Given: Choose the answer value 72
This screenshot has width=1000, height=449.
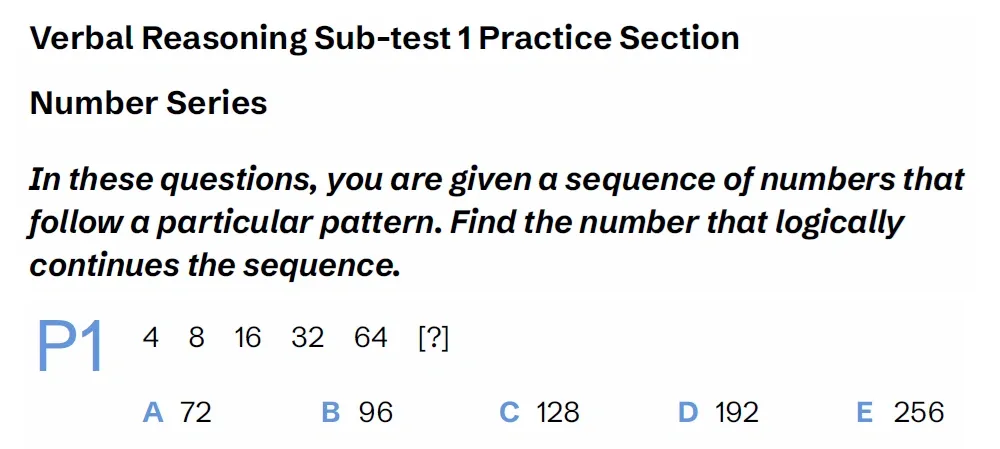Looking at the screenshot, I should point(196,412).
